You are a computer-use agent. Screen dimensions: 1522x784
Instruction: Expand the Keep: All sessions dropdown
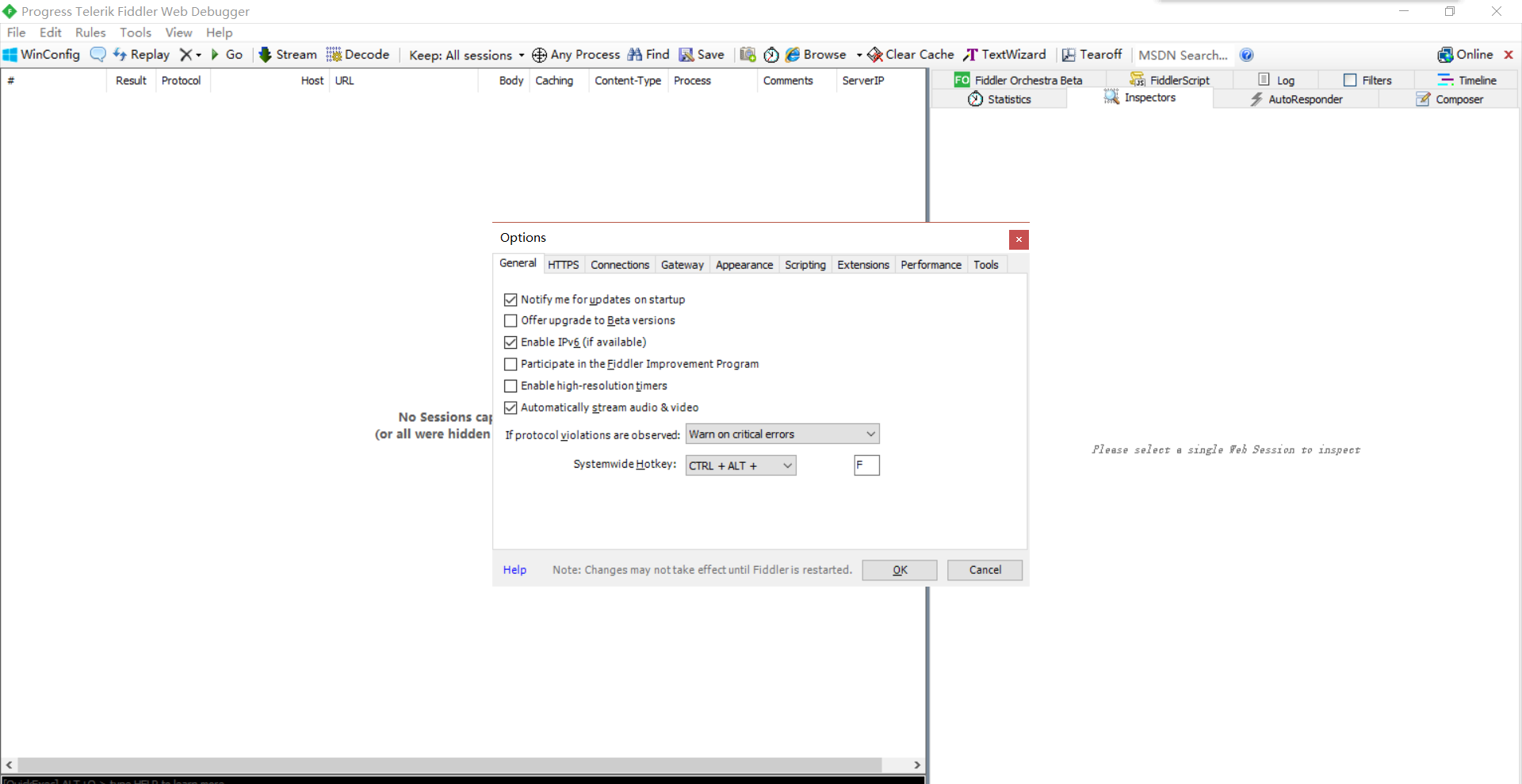point(521,55)
